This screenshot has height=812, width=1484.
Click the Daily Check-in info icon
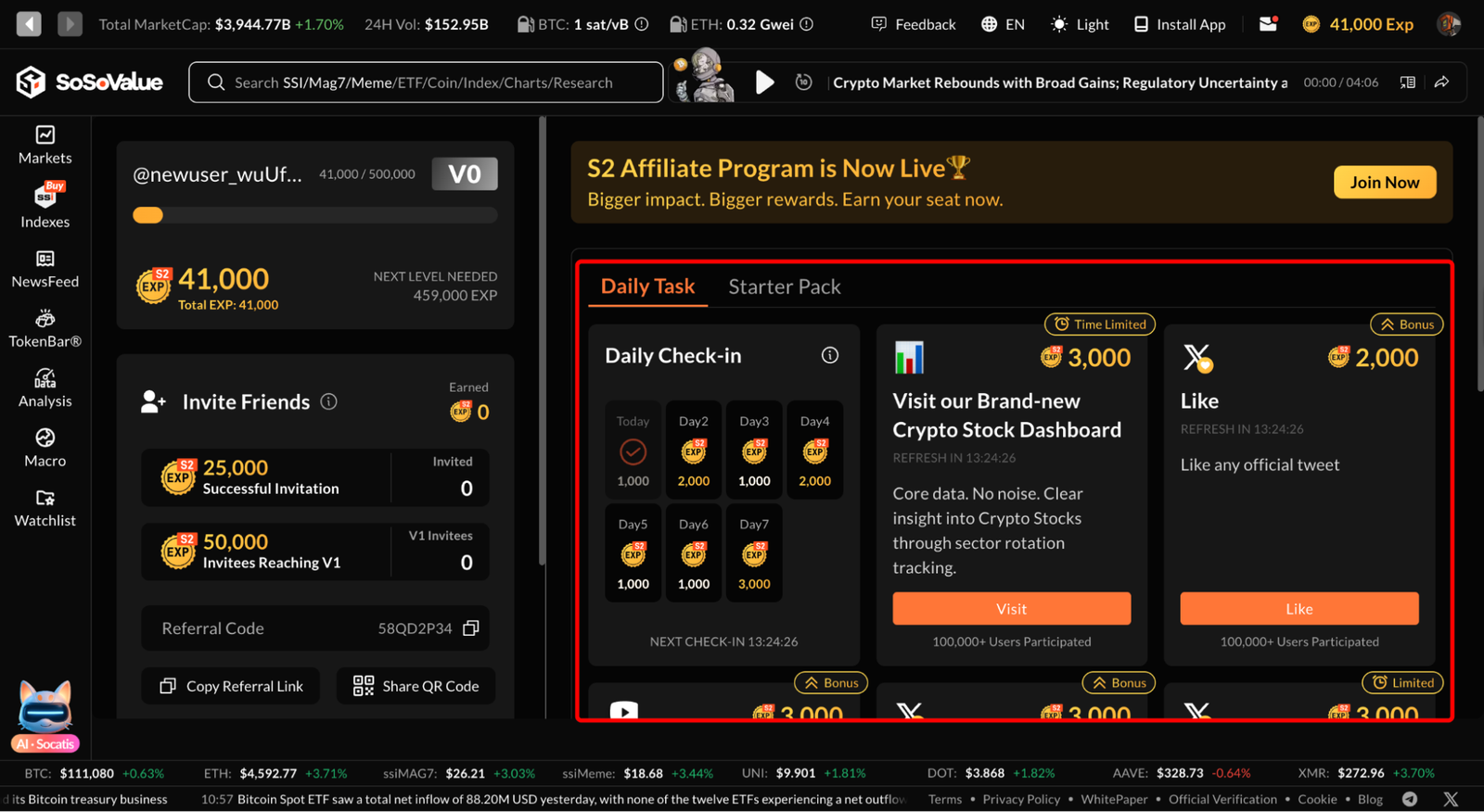830,355
